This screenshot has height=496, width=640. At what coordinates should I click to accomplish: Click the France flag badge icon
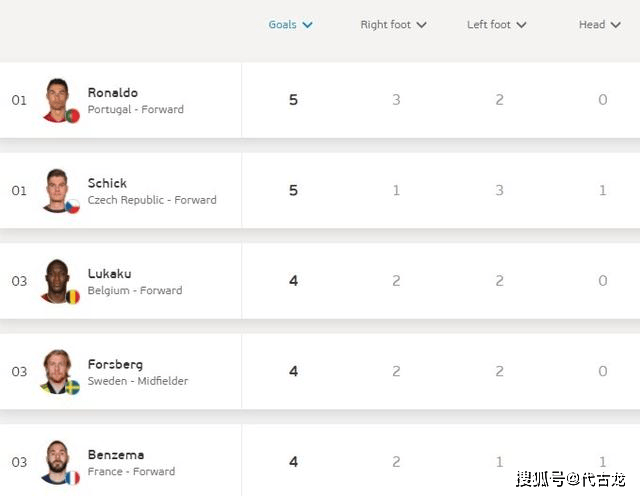coord(73,478)
